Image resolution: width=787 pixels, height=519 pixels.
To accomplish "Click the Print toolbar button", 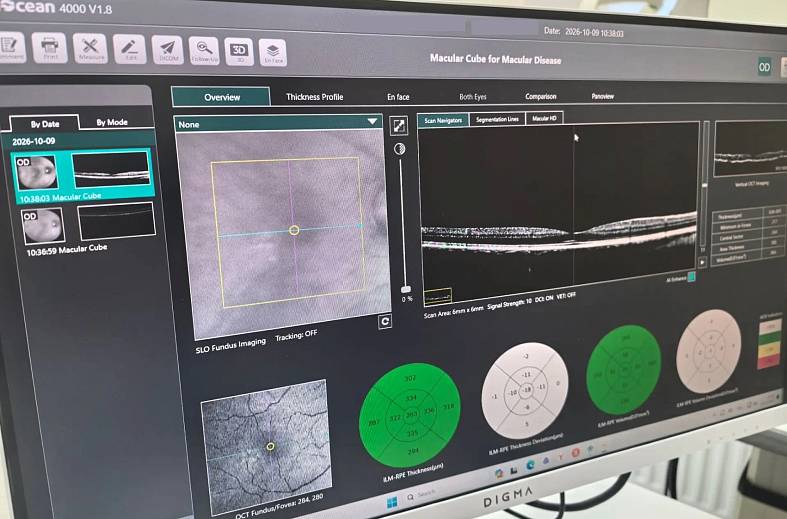I will [x=49, y=48].
